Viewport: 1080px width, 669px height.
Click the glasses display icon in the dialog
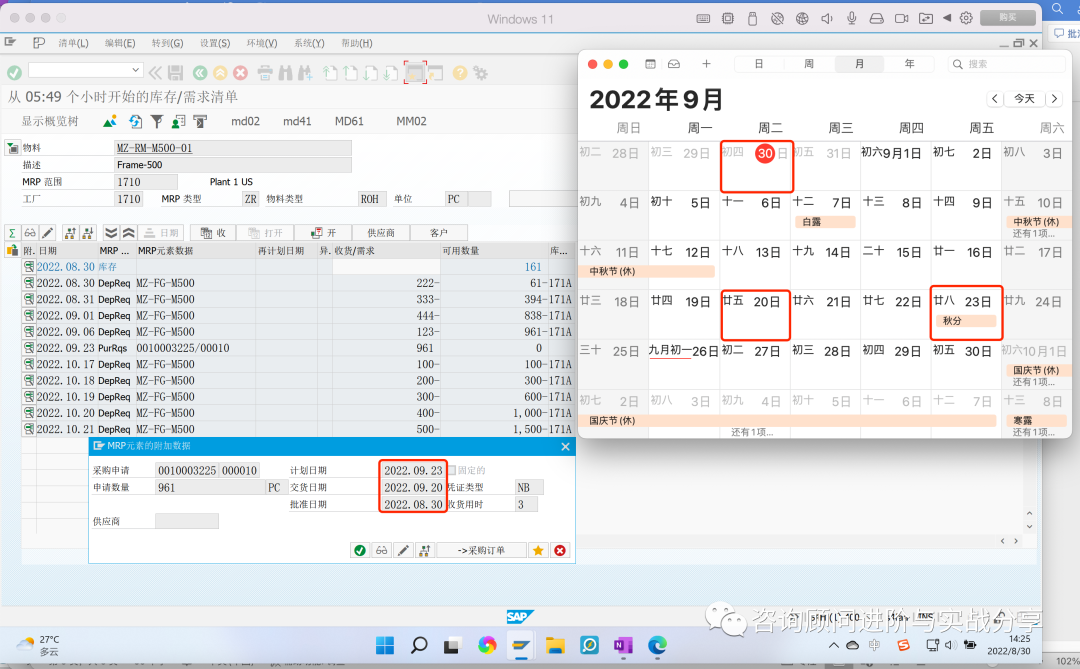[x=382, y=549]
